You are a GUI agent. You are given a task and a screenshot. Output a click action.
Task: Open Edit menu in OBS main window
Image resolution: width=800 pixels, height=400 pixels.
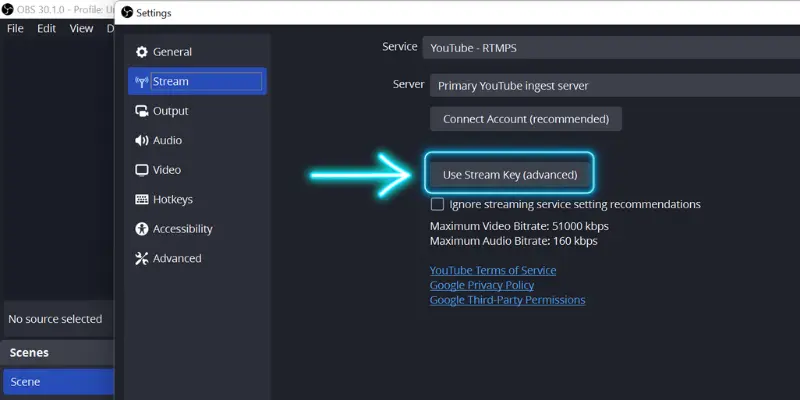[46, 29]
